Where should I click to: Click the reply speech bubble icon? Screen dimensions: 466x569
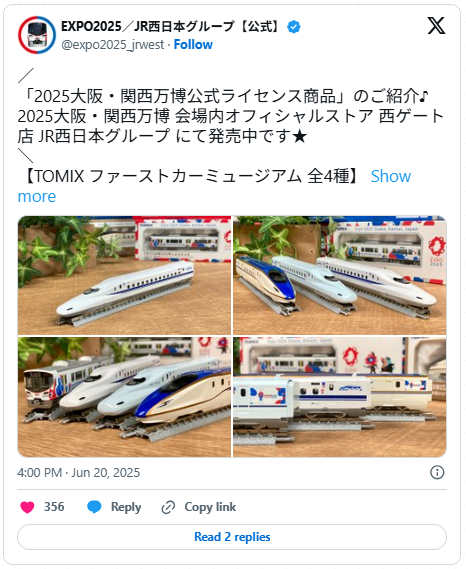coord(94,507)
